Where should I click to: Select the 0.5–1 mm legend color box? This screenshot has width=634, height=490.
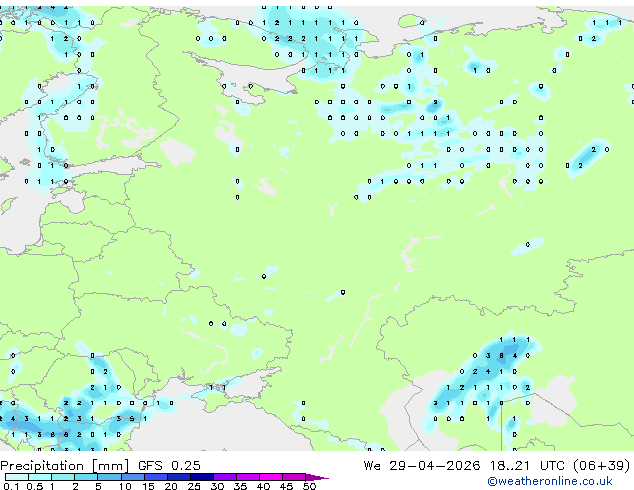click(x=40, y=477)
